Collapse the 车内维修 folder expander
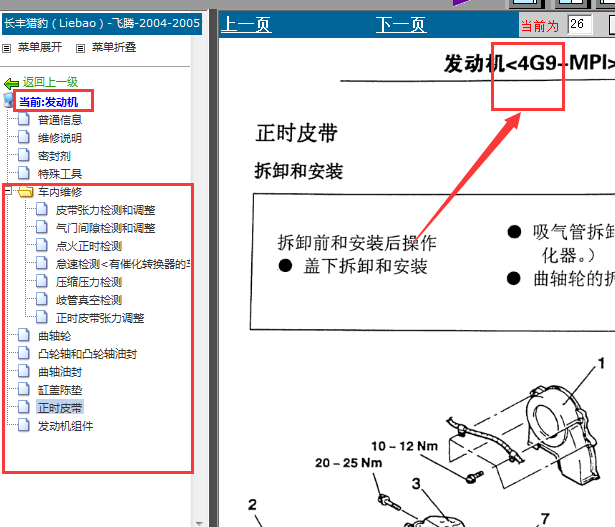Image resolution: width=615 pixels, height=527 pixels. click(x=8, y=191)
